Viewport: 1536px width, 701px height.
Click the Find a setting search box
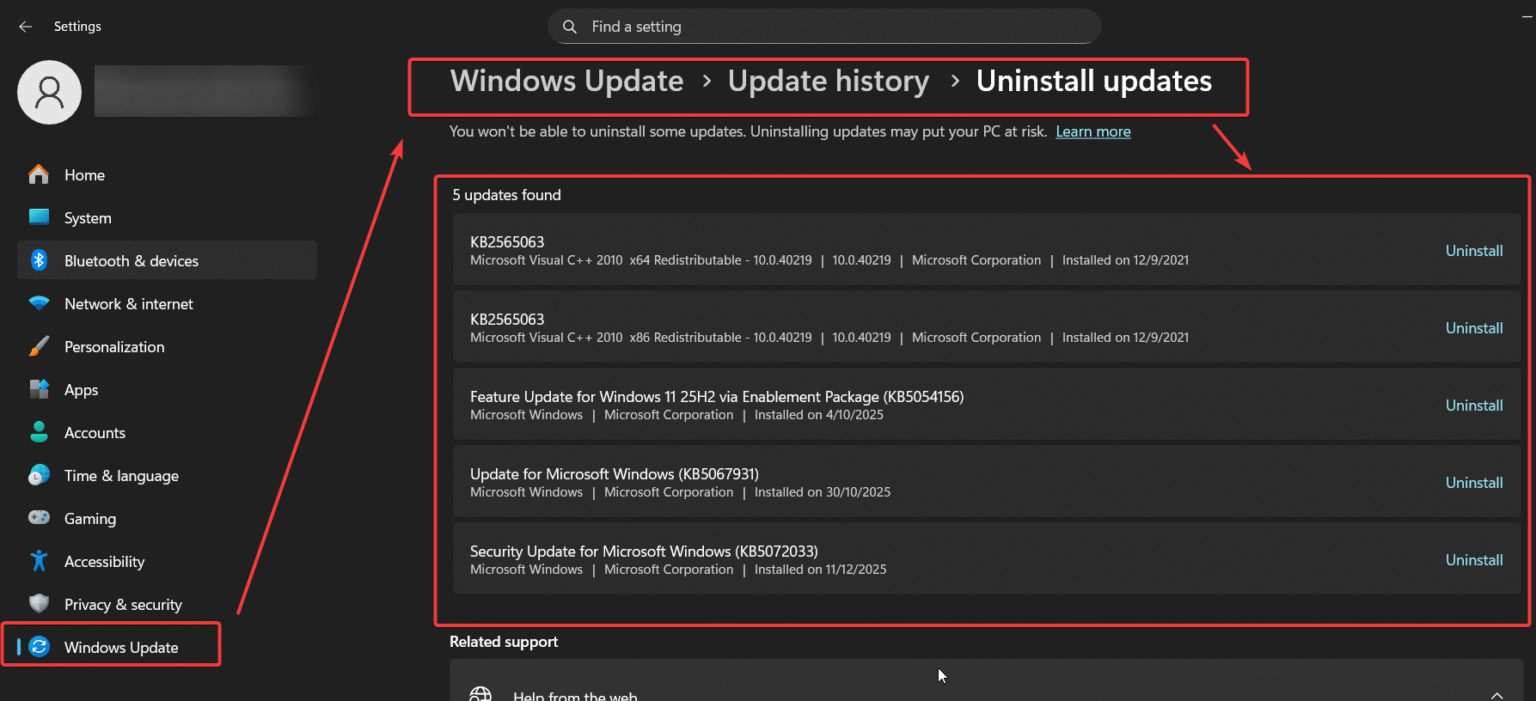click(824, 26)
